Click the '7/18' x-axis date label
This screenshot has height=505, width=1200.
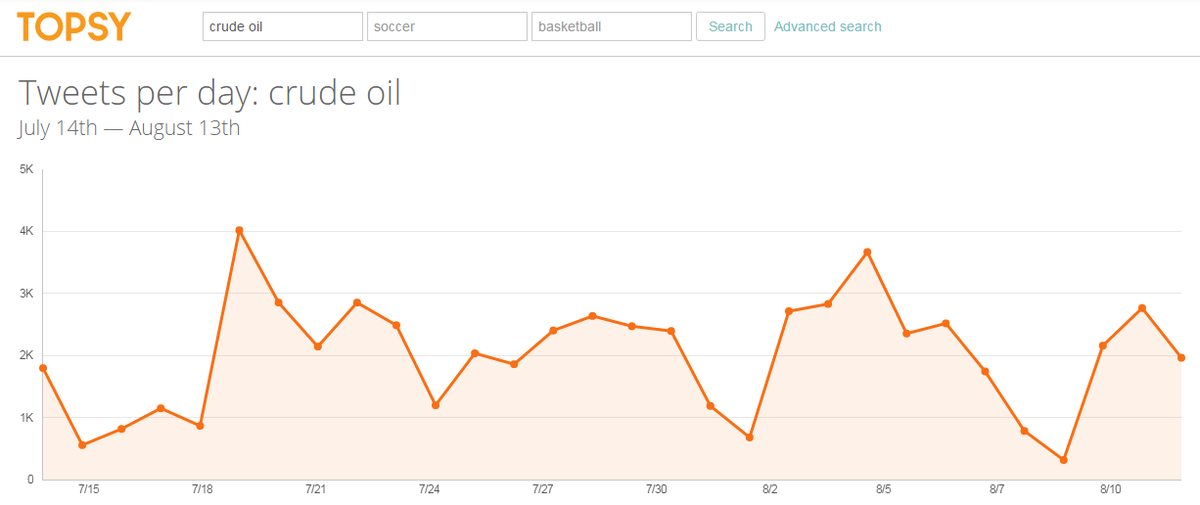tap(201, 490)
